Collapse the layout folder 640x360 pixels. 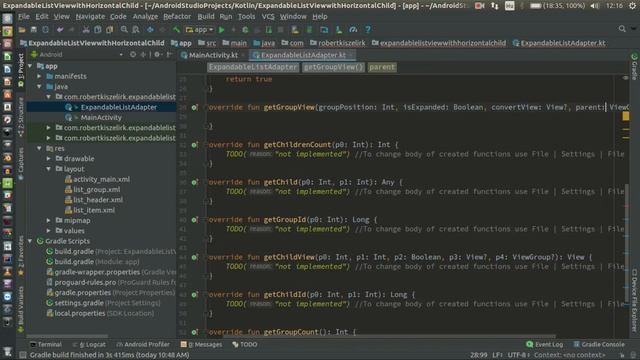pos(49,169)
